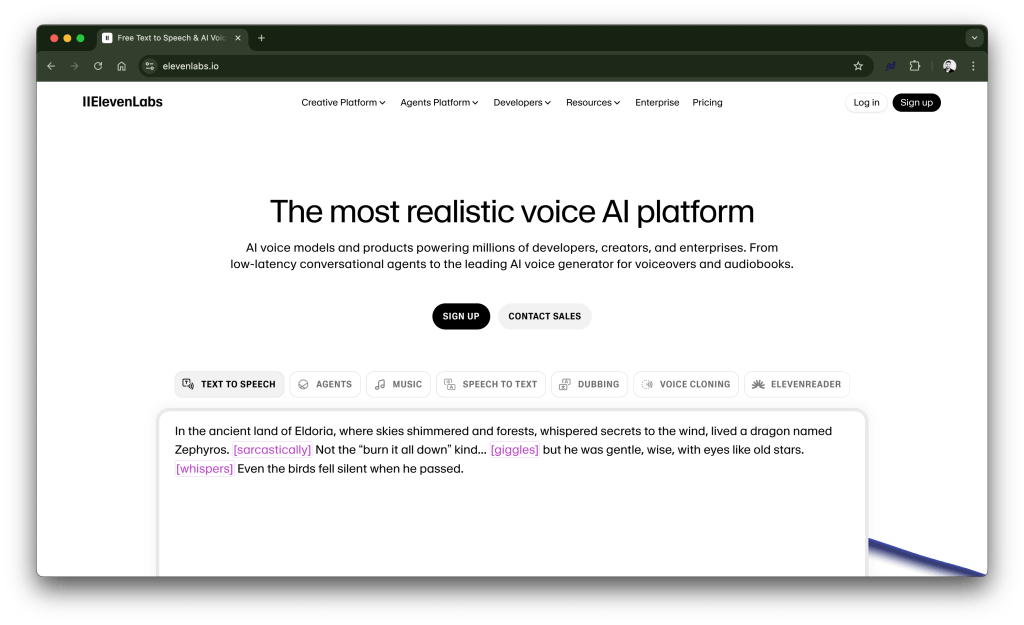Switch to the DUBBING tab
The height and width of the screenshot is (625, 1024).
pos(589,384)
